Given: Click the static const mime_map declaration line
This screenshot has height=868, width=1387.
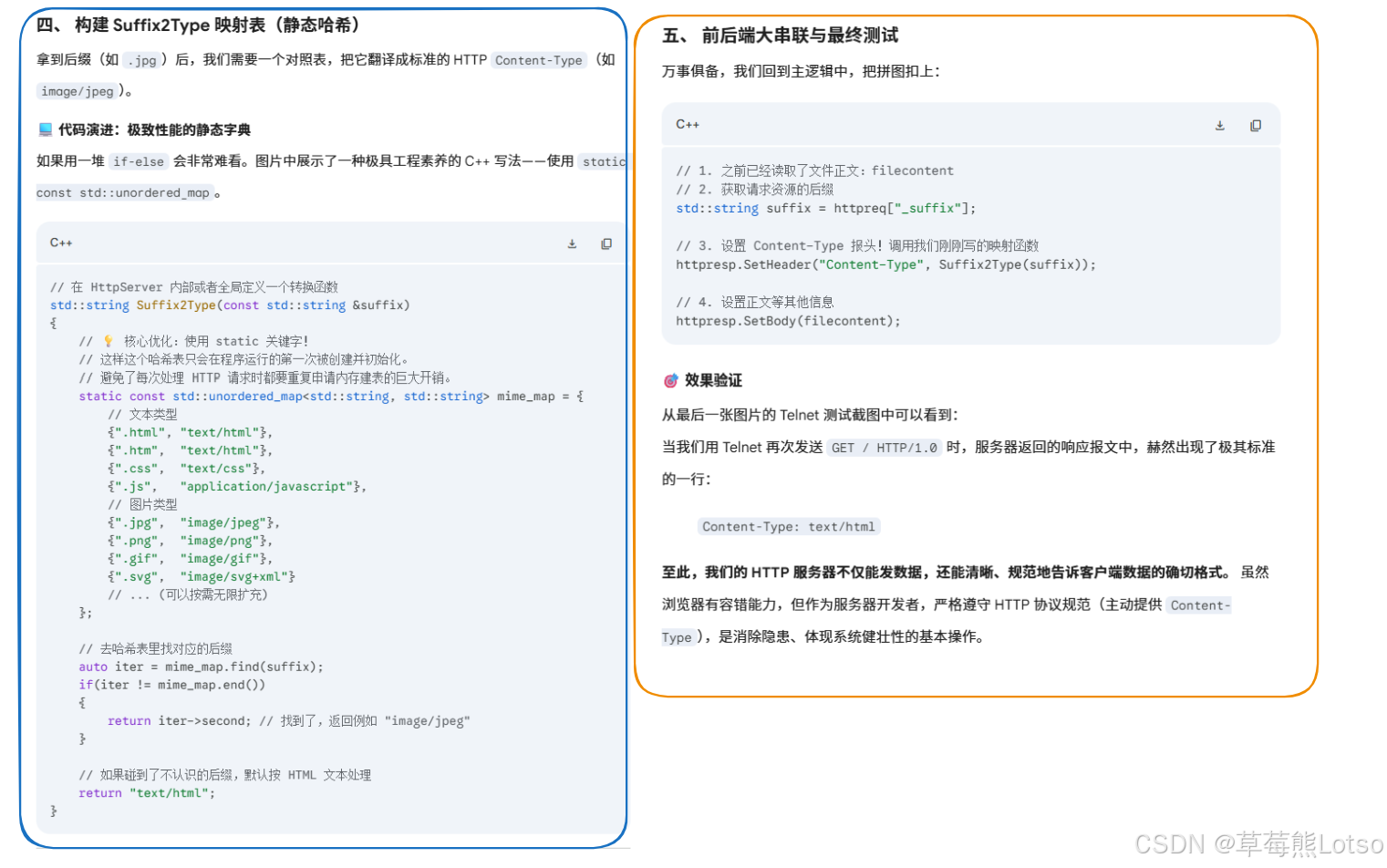Looking at the screenshot, I should click(x=331, y=396).
